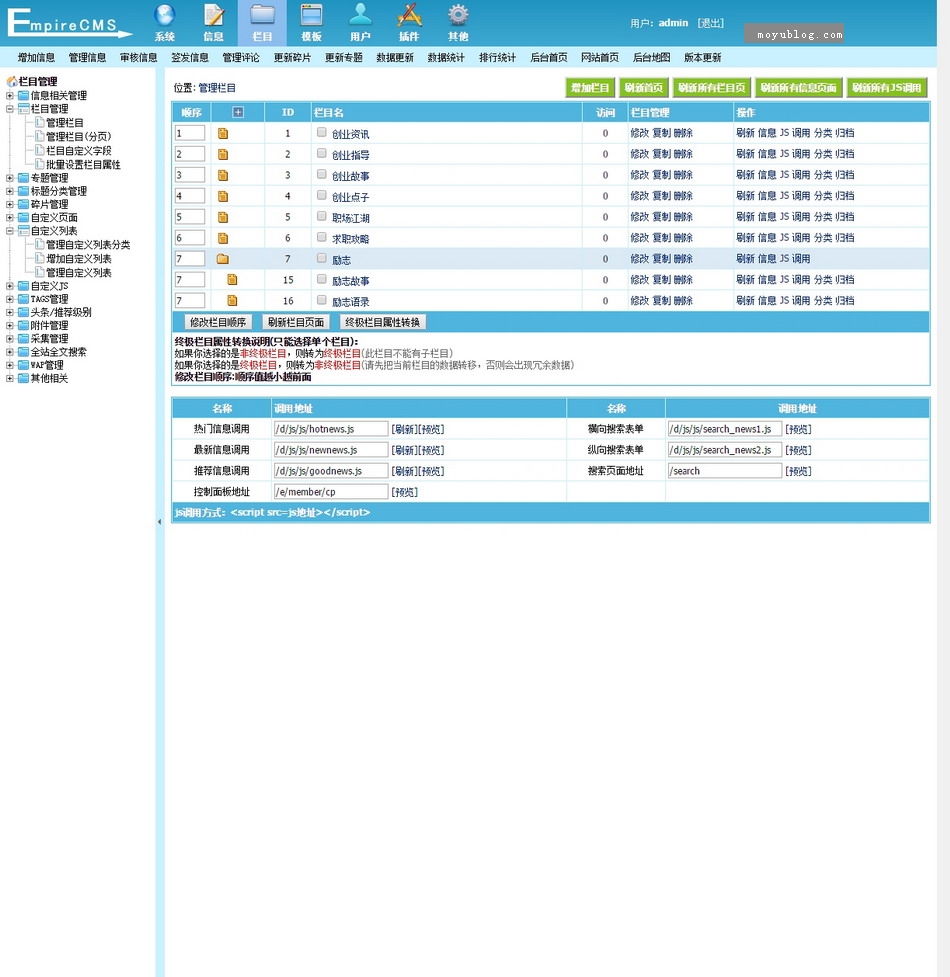The image size is (950, 977).
Task: Open the 用户 person icon in header
Action: pyautogui.click(x=360, y=15)
